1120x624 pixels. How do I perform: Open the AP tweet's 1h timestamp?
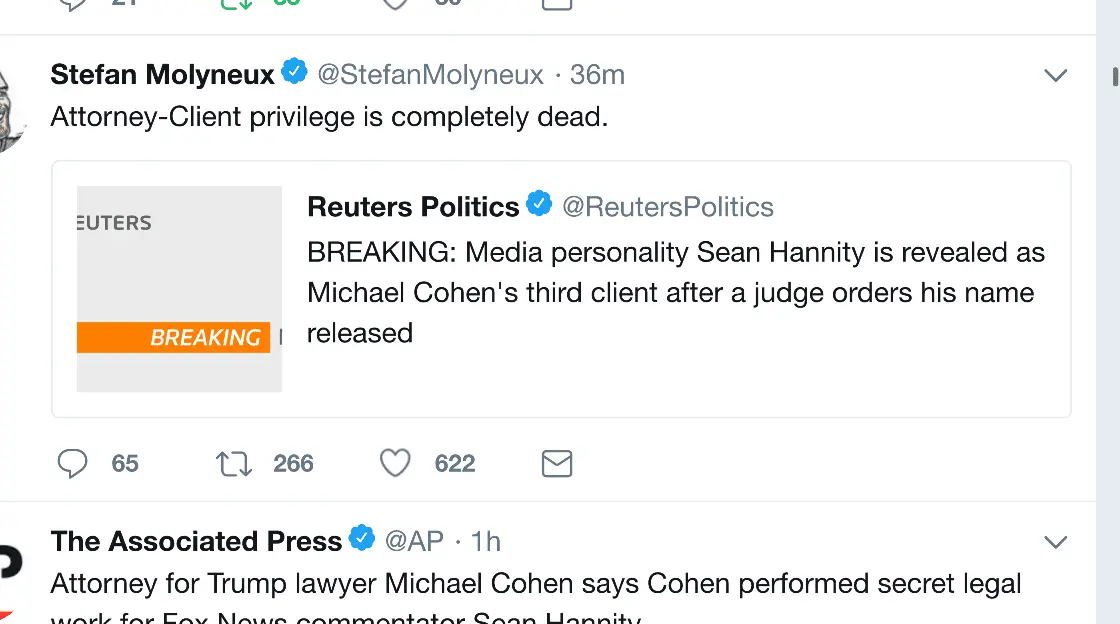click(486, 542)
